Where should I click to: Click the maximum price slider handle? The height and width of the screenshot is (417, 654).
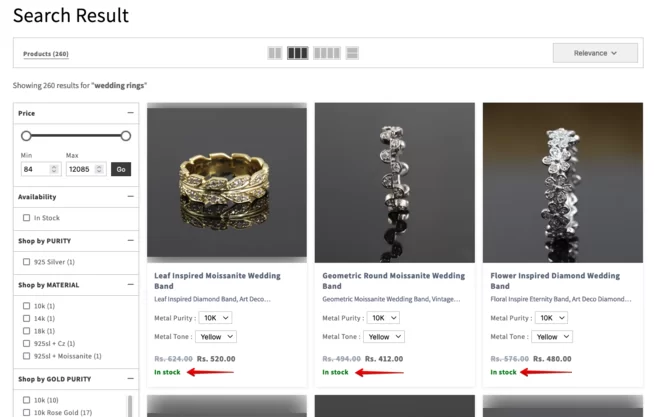[126, 136]
